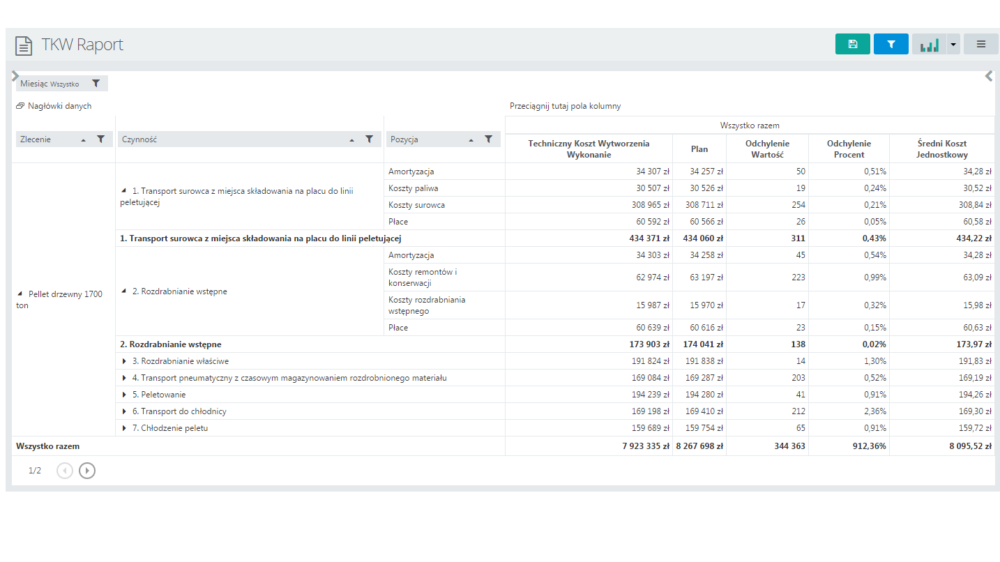1000x562 pixels.
Task: Click the Średni Koszt Jednostkowy column header
Action: (942, 149)
